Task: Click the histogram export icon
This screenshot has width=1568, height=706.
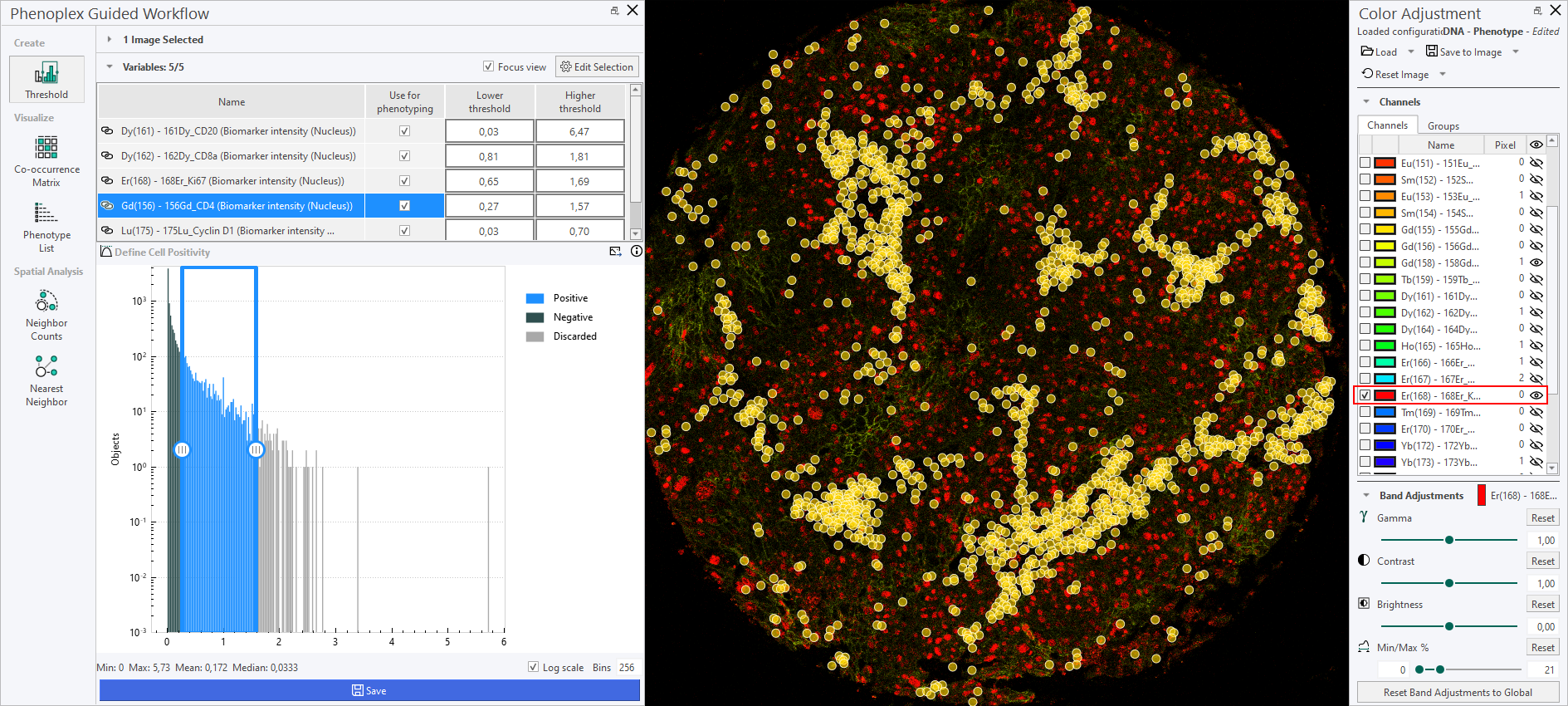Action: (615, 252)
